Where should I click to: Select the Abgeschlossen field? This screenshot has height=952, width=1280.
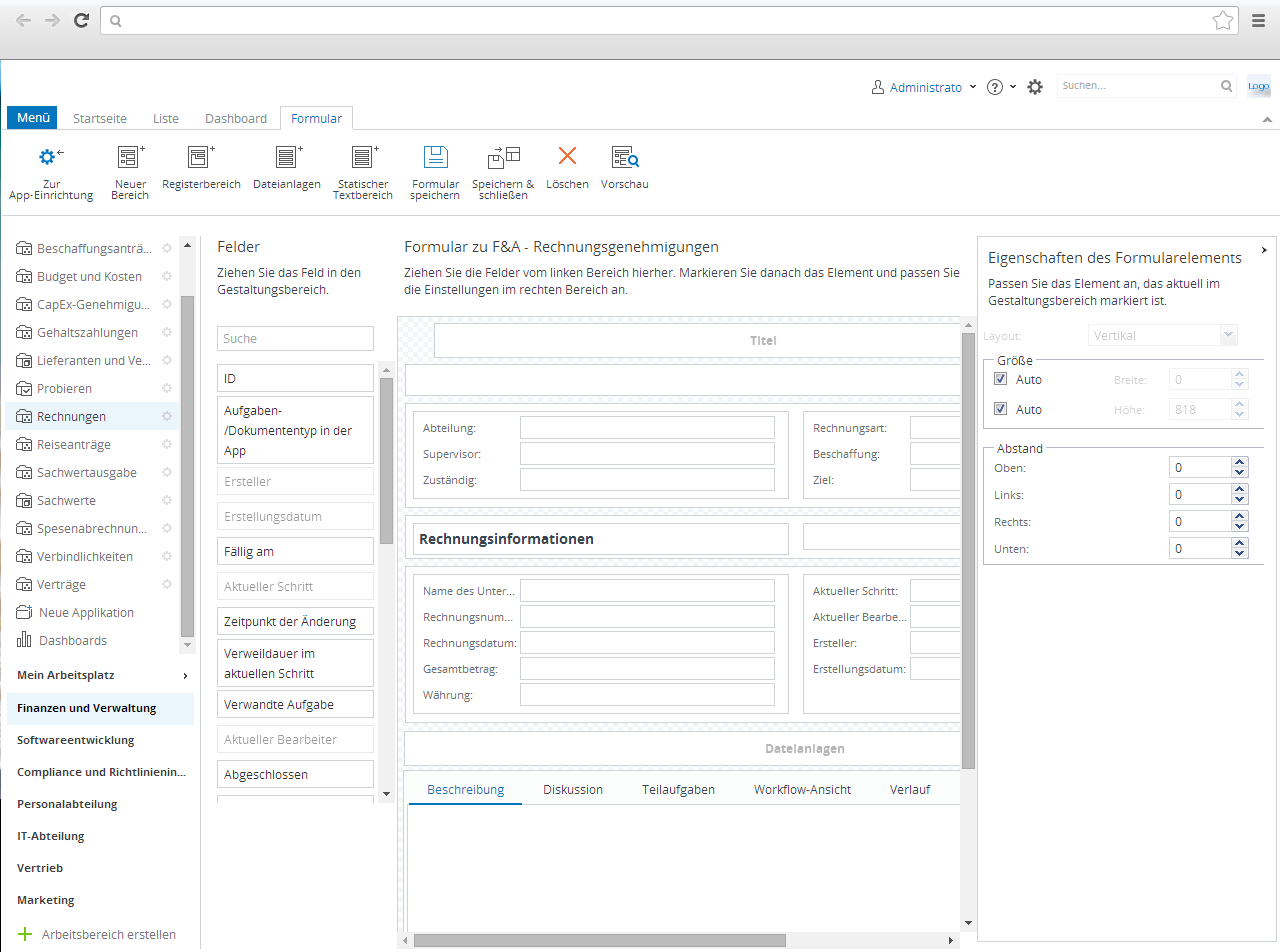tap(295, 774)
